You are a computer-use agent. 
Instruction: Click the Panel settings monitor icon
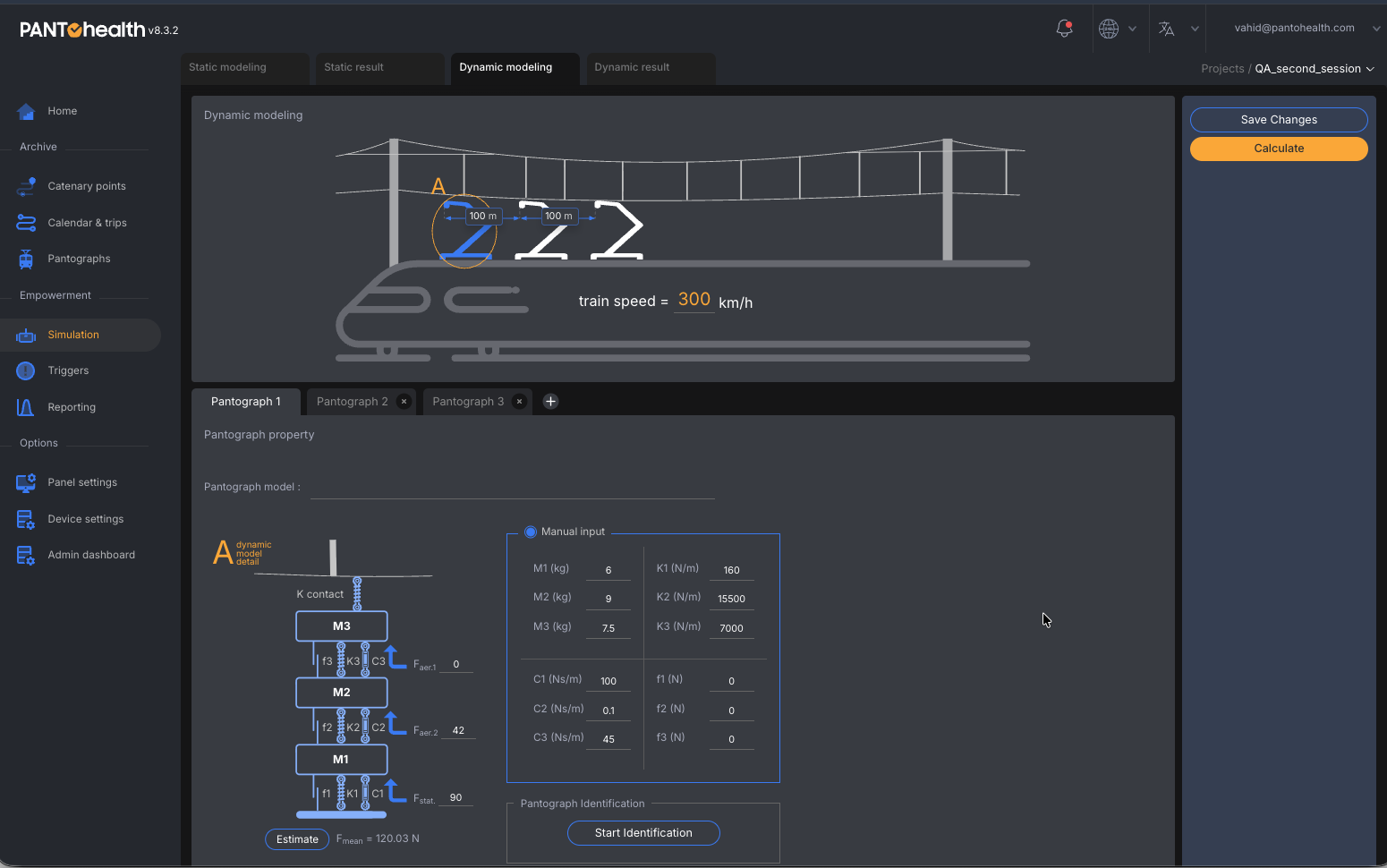26,482
